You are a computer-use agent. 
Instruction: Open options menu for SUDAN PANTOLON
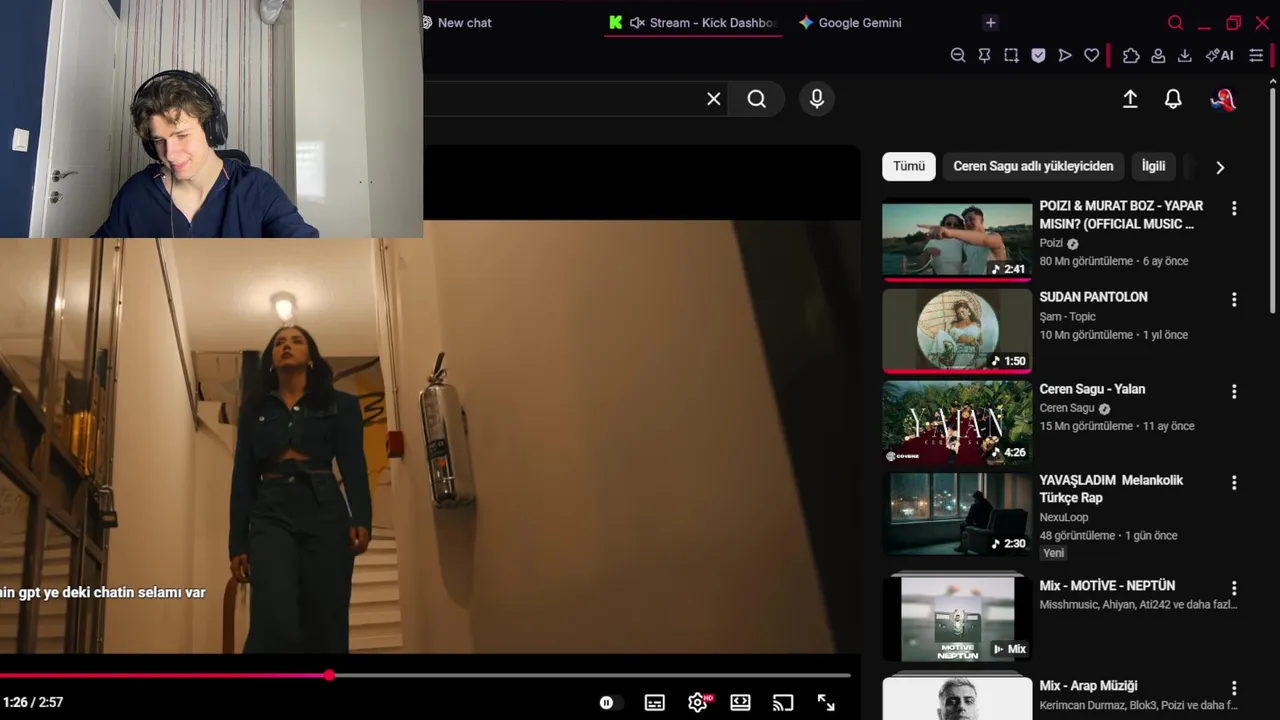[x=1234, y=299]
